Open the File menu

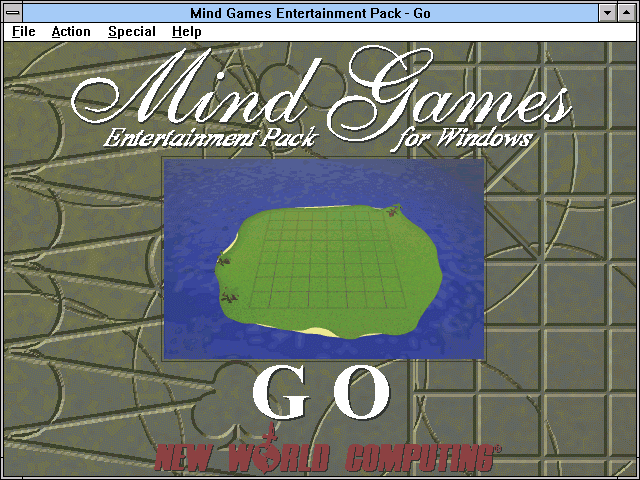tap(24, 32)
